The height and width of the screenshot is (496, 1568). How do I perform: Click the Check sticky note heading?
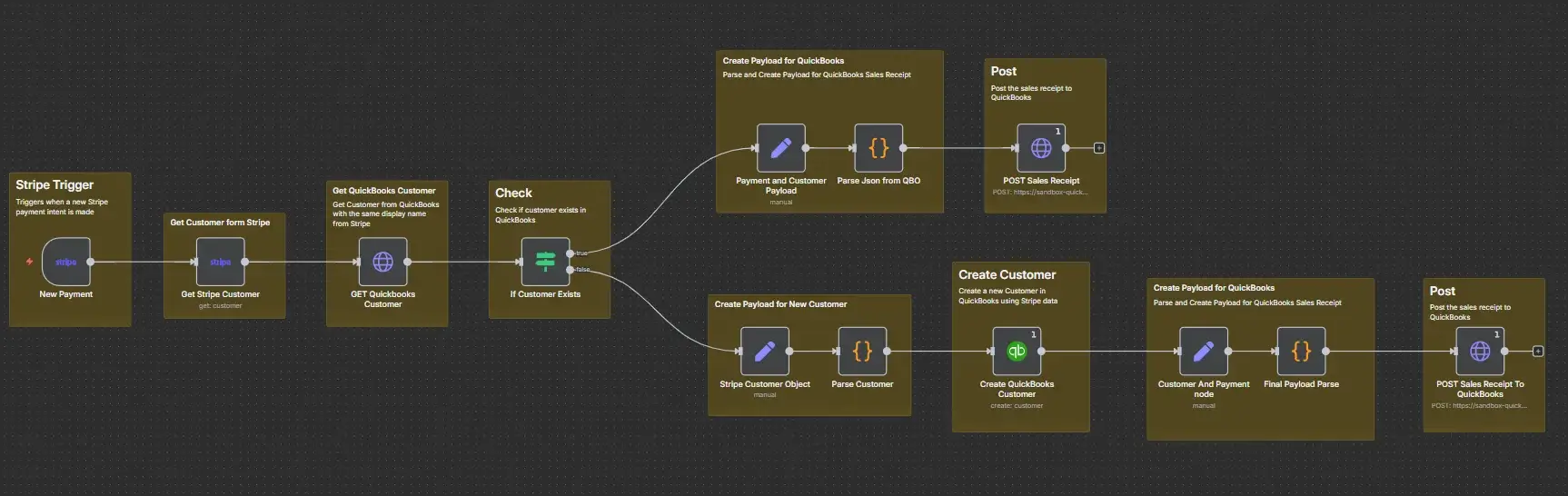pyautogui.click(x=513, y=193)
